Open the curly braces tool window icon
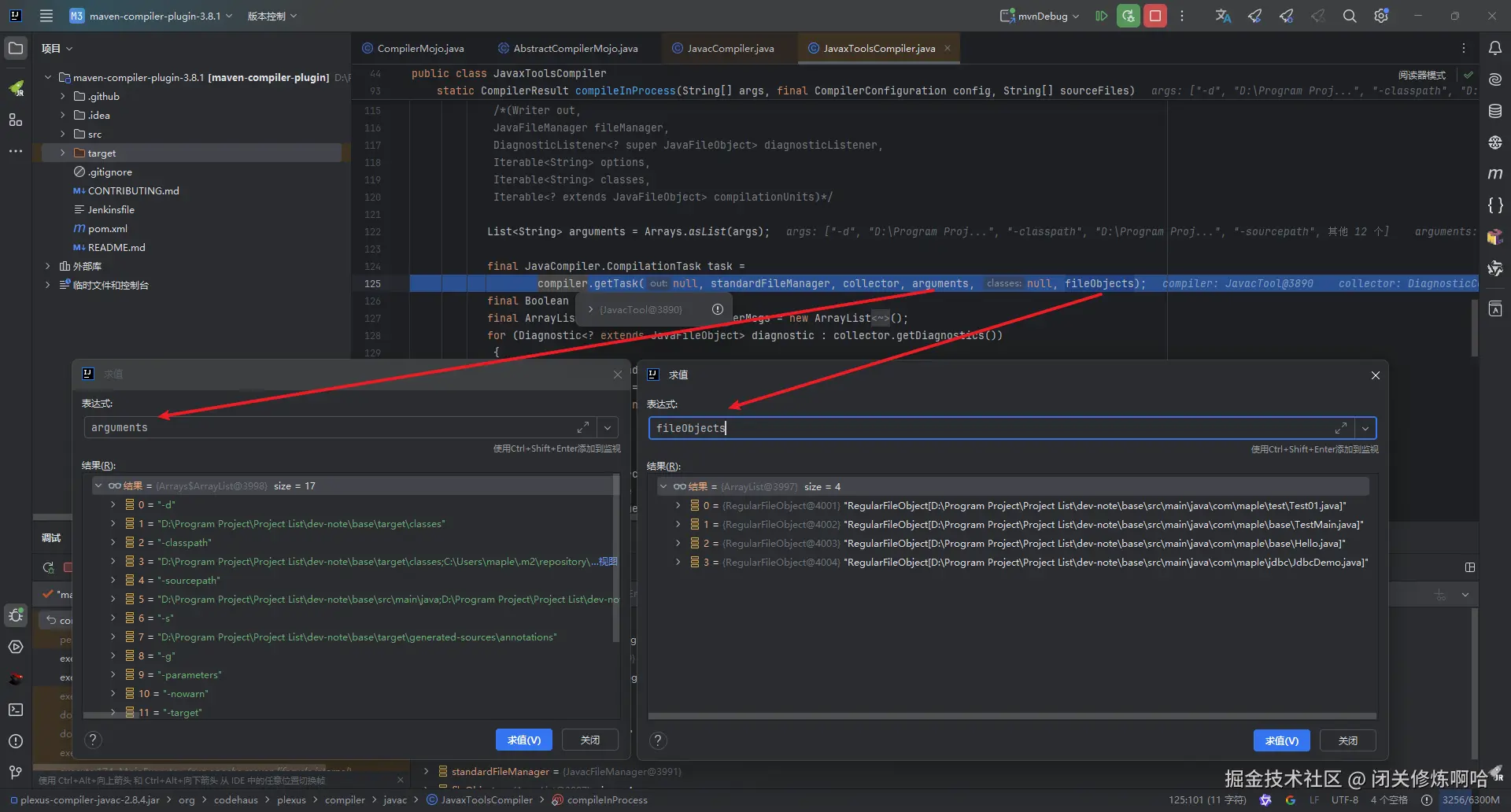1511x812 pixels. click(1495, 205)
